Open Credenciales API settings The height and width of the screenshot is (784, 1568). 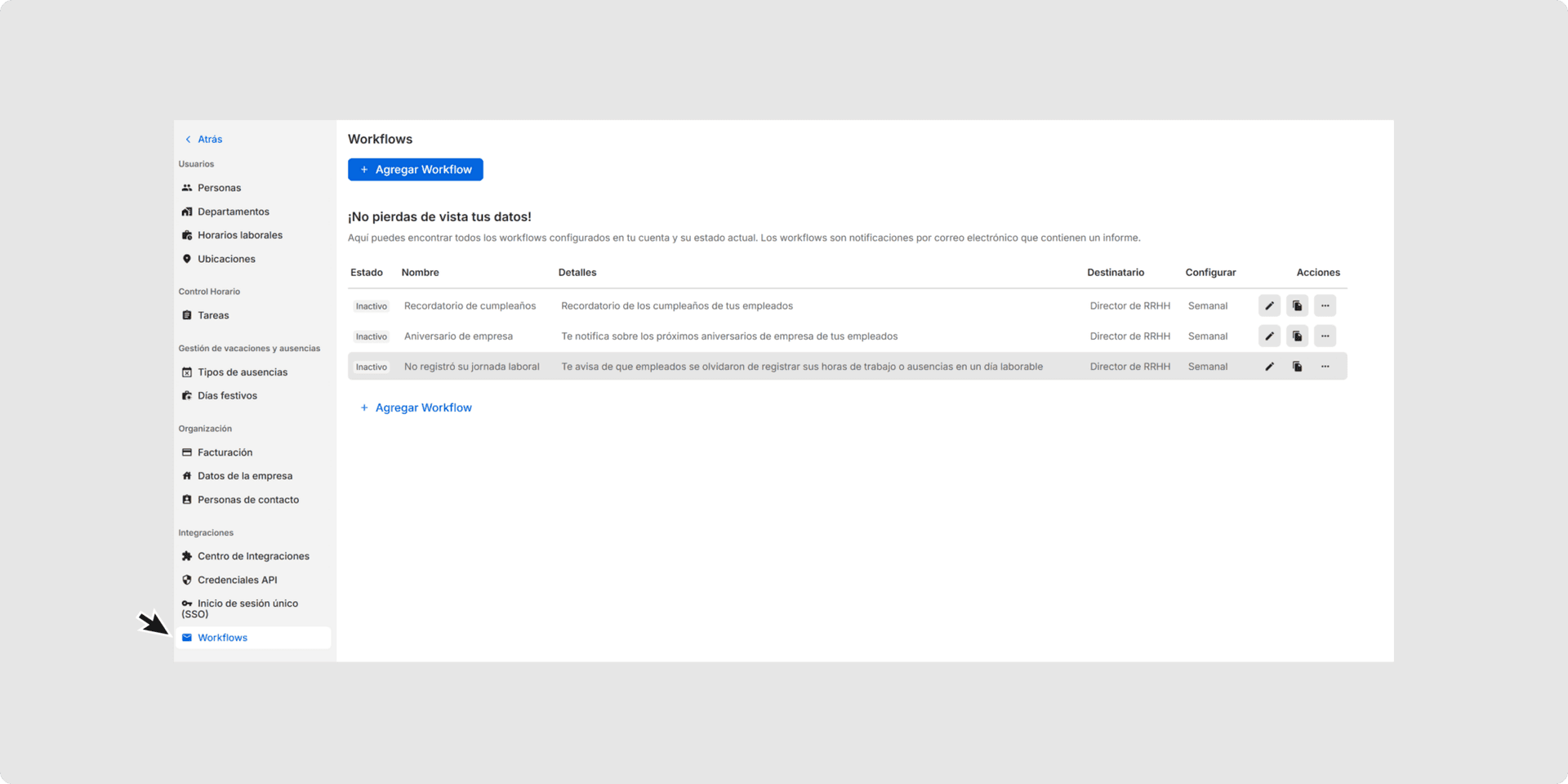click(x=237, y=580)
